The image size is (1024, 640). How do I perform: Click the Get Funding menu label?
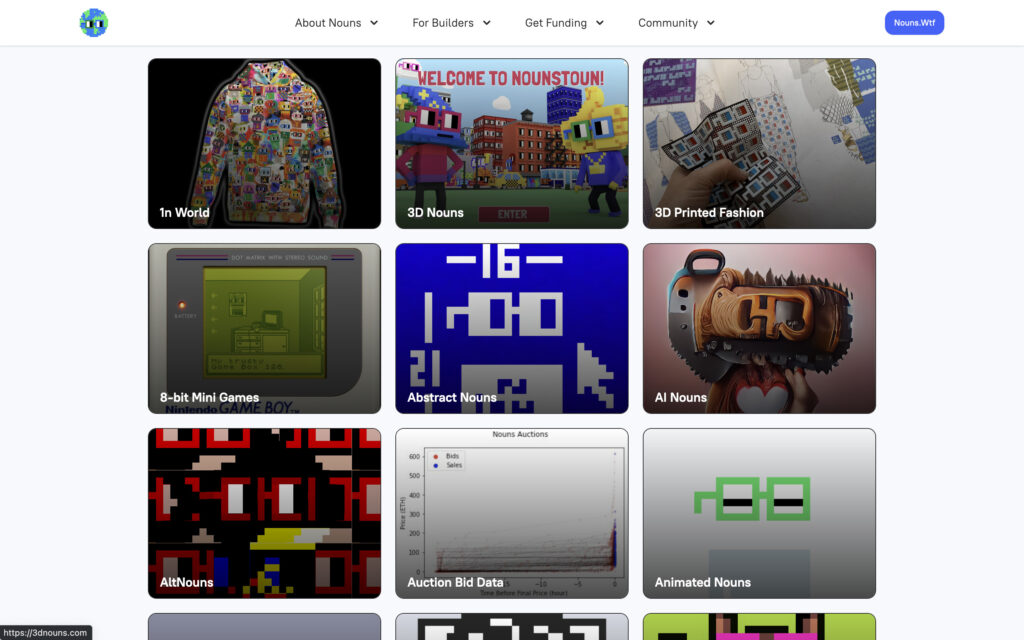(x=556, y=23)
